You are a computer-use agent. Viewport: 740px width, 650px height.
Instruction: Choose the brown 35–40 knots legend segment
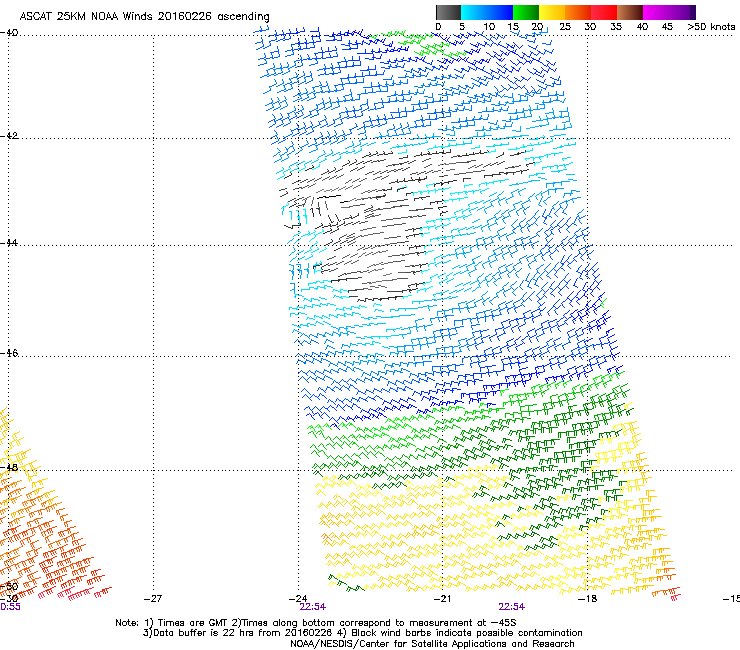(x=630, y=12)
